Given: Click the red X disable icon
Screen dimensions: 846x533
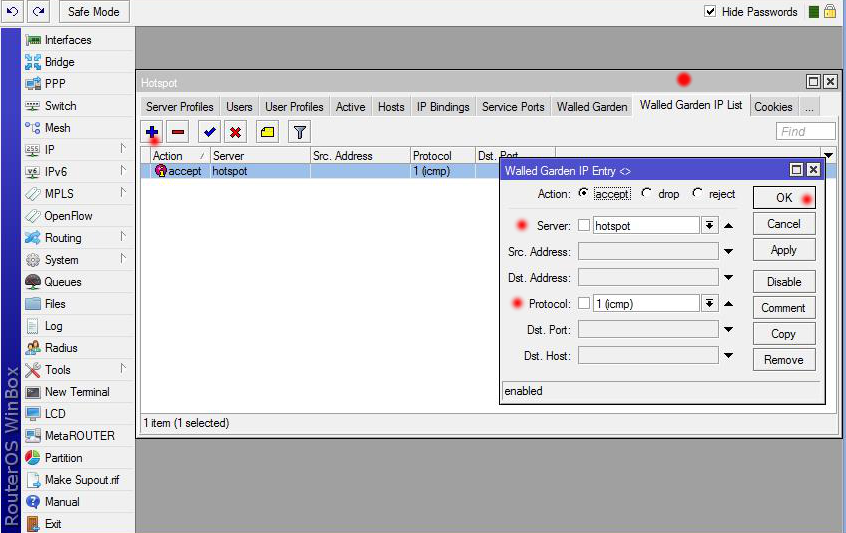Looking at the screenshot, I should click(x=235, y=131).
